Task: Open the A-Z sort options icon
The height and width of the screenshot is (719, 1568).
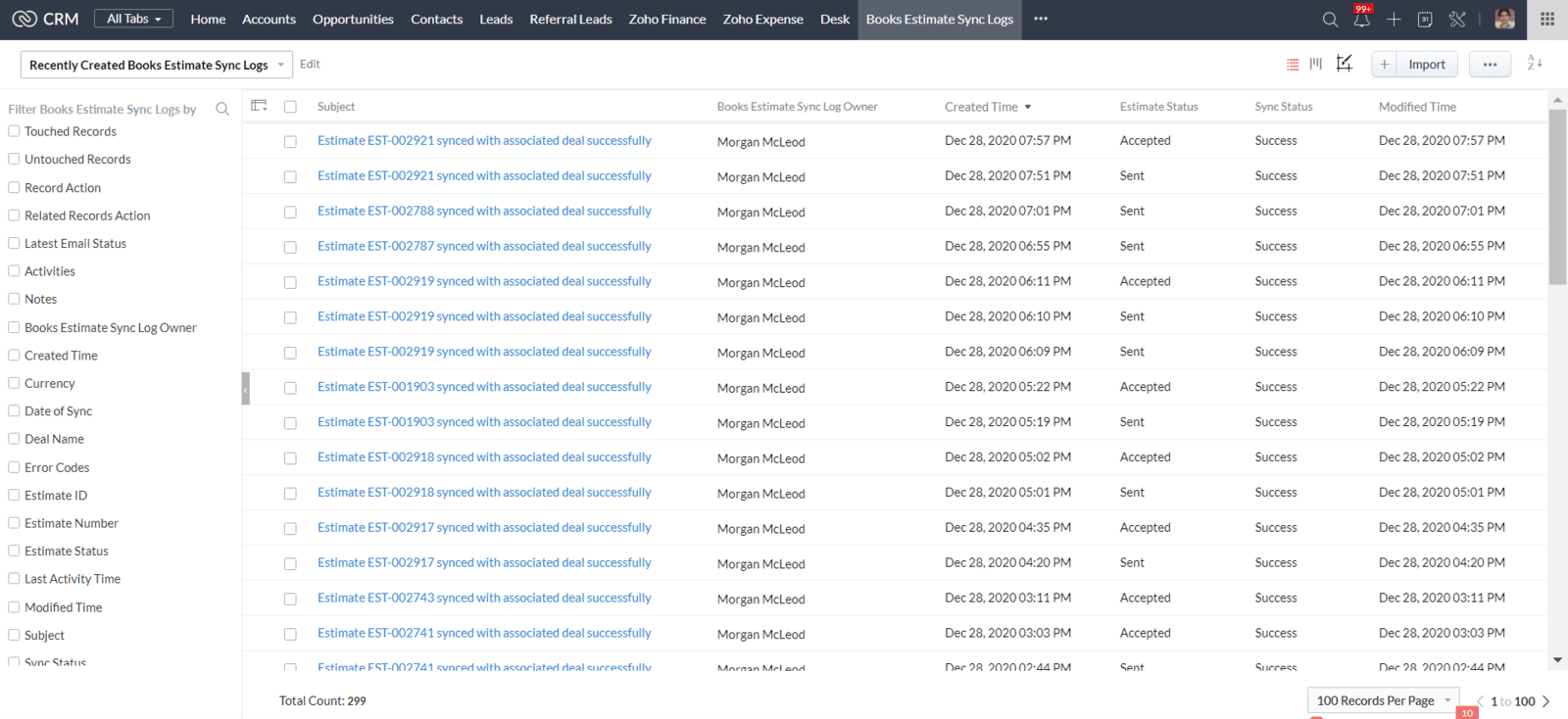Action: [x=1535, y=63]
